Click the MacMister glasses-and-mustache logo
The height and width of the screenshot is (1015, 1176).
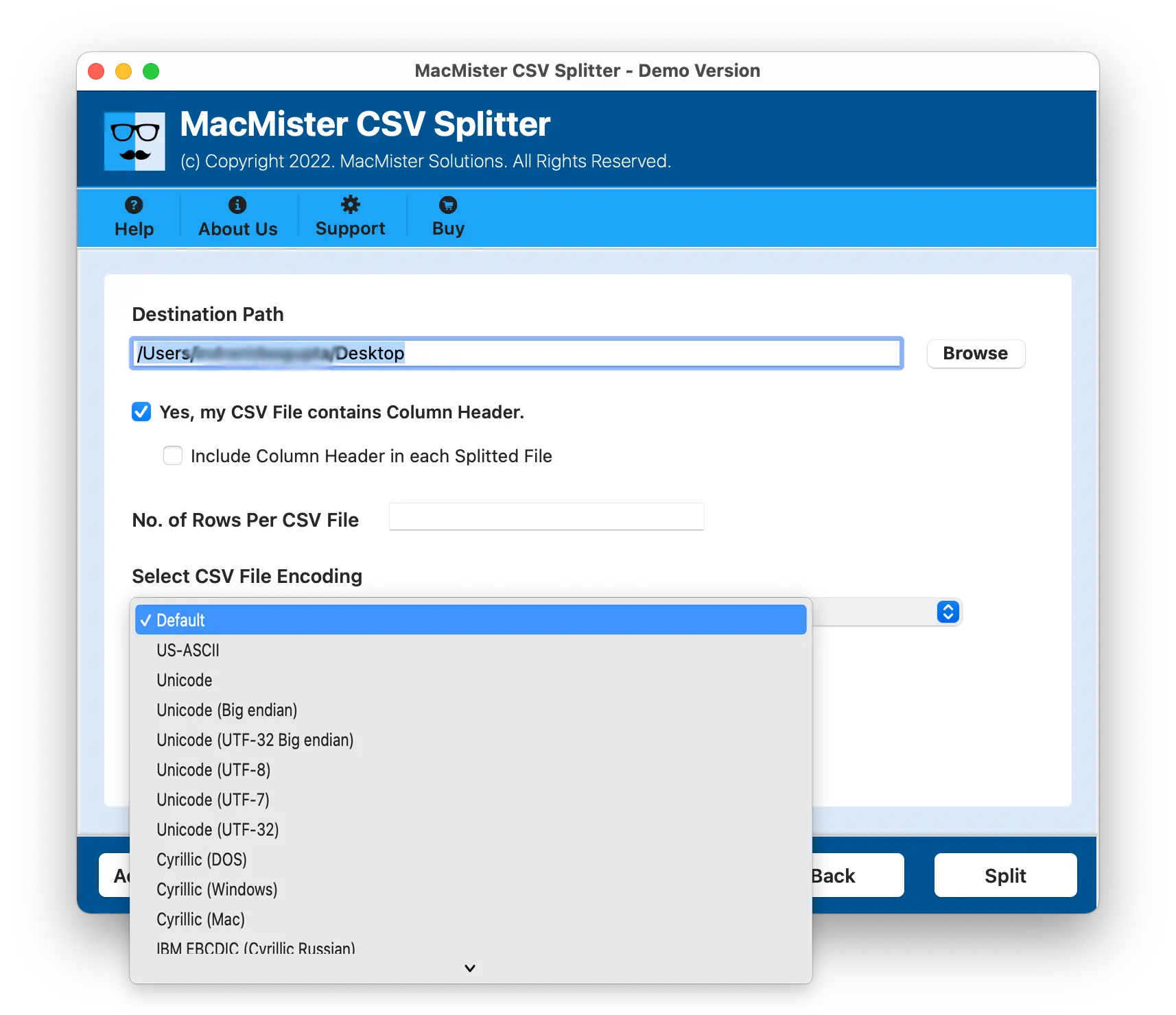pos(134,141)
